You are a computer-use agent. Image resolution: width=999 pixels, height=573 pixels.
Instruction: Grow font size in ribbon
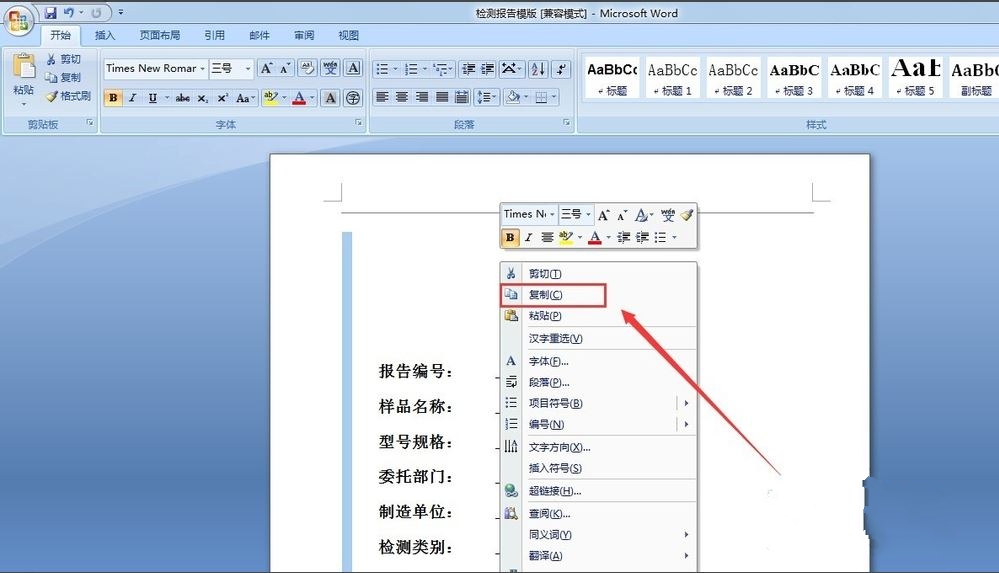(x=266, y=68)
